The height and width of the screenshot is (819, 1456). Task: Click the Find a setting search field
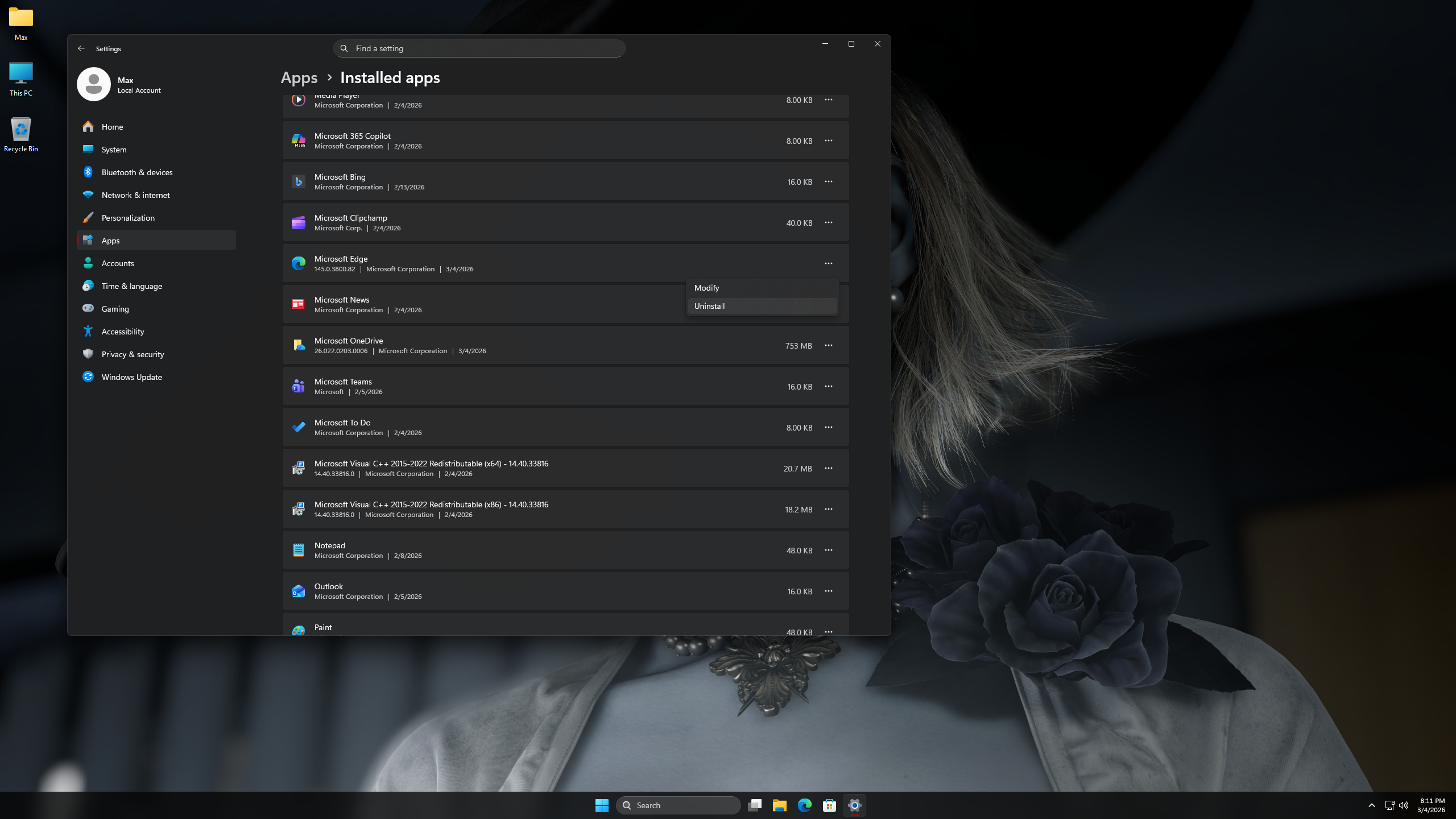coord(479,48)
